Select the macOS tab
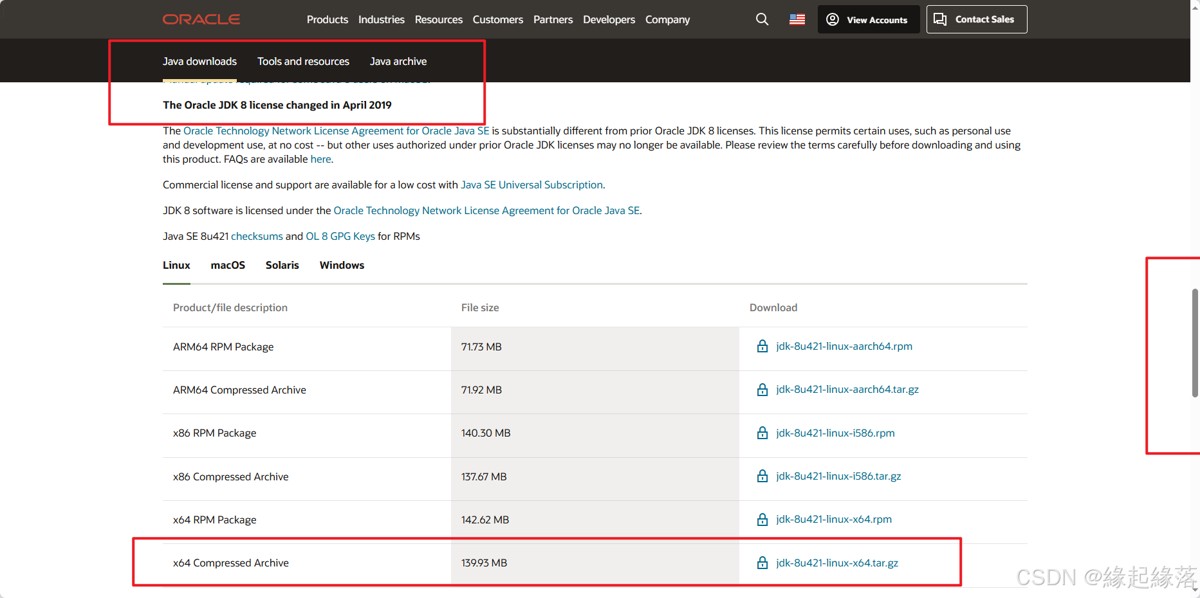Viewport: 1200px width, 598px height. point(228,265)
